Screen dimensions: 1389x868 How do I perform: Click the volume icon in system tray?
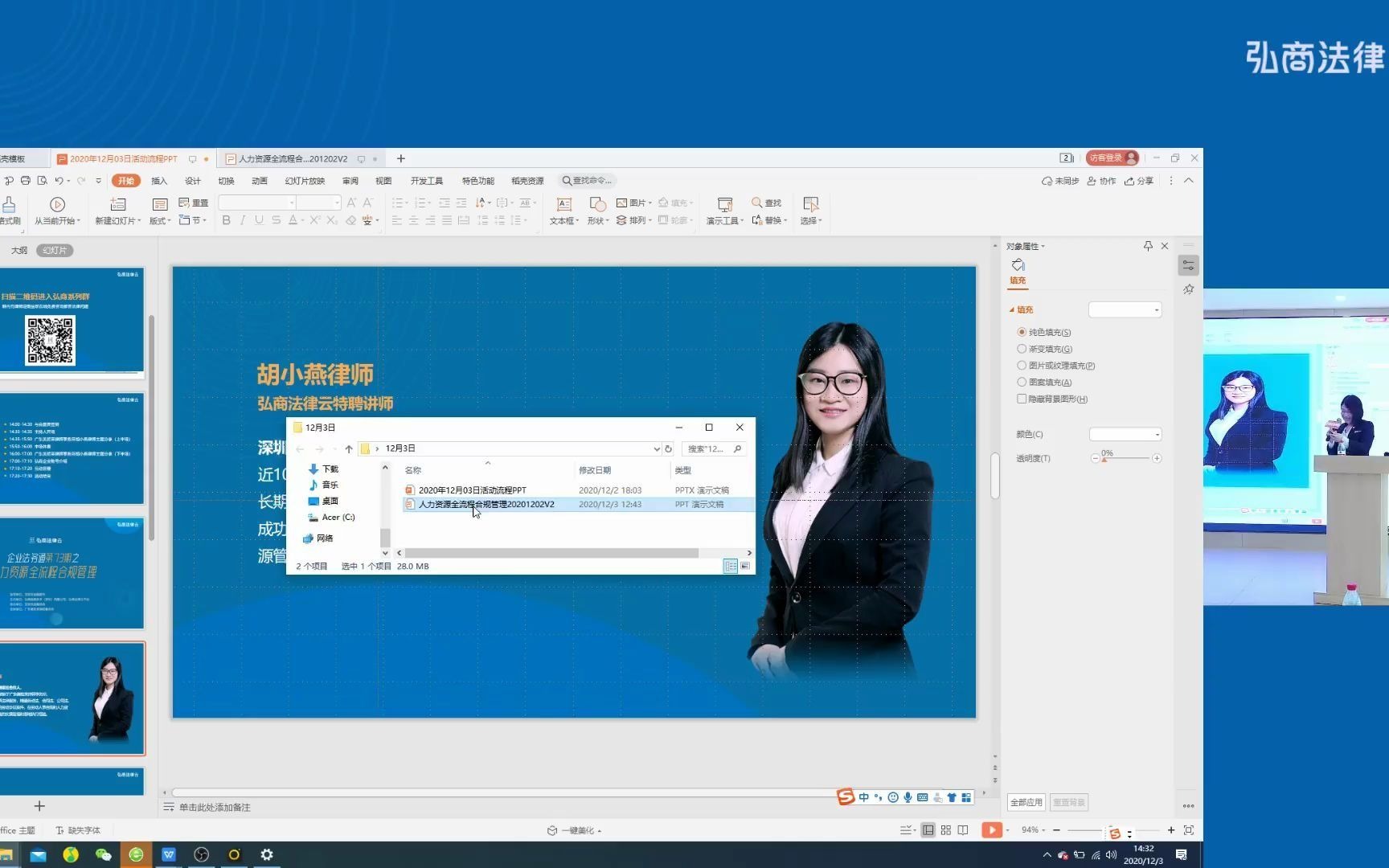1112,855
